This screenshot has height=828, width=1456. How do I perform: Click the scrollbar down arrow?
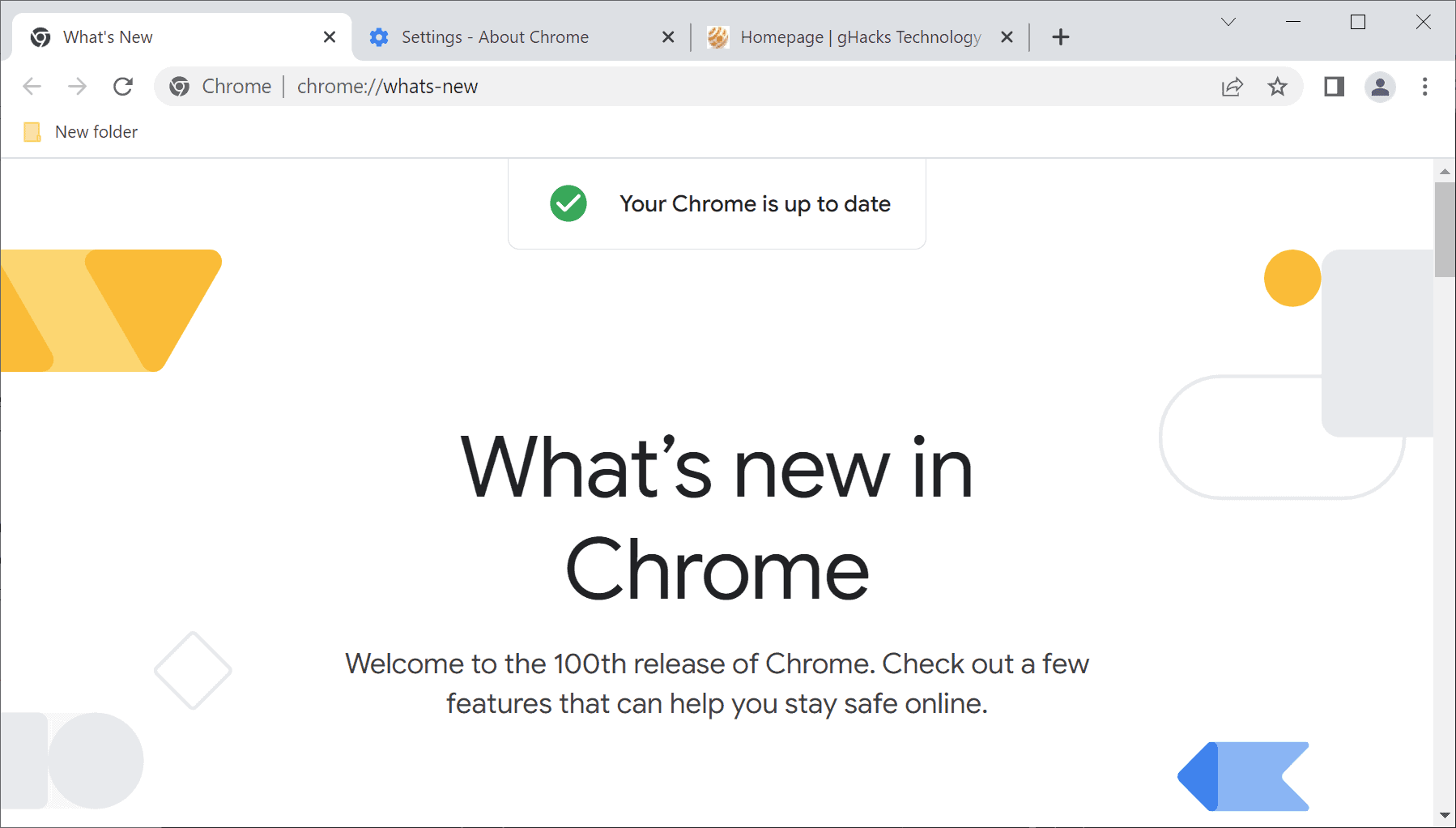pos(1445,815)
